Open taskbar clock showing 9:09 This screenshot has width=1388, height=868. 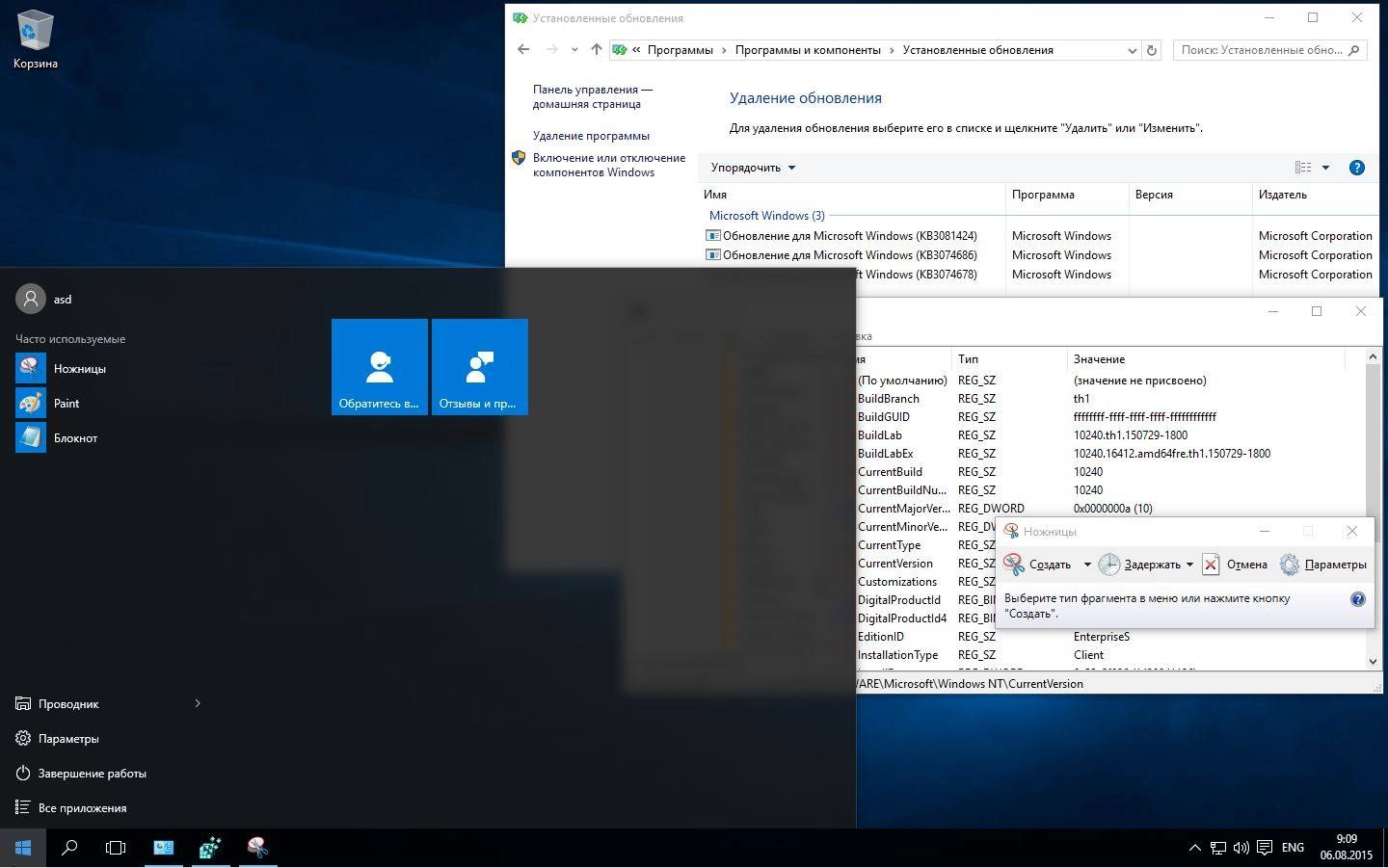(x=1347, y=847)
